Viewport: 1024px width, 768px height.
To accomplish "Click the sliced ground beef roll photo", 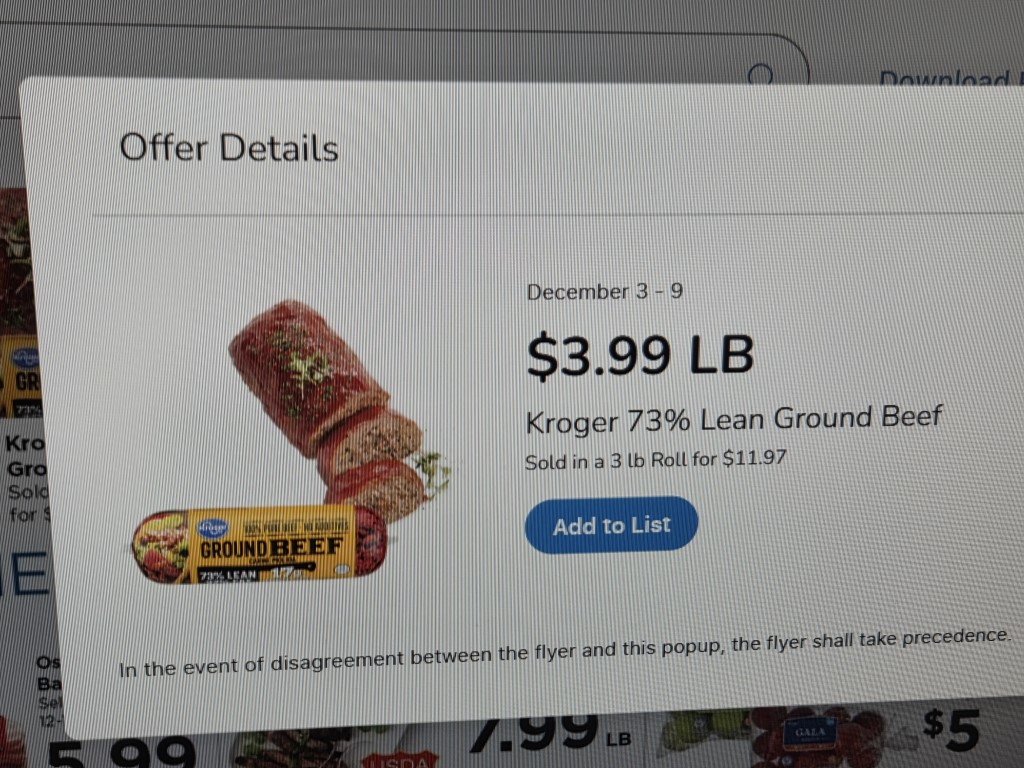I will (330, 410).
